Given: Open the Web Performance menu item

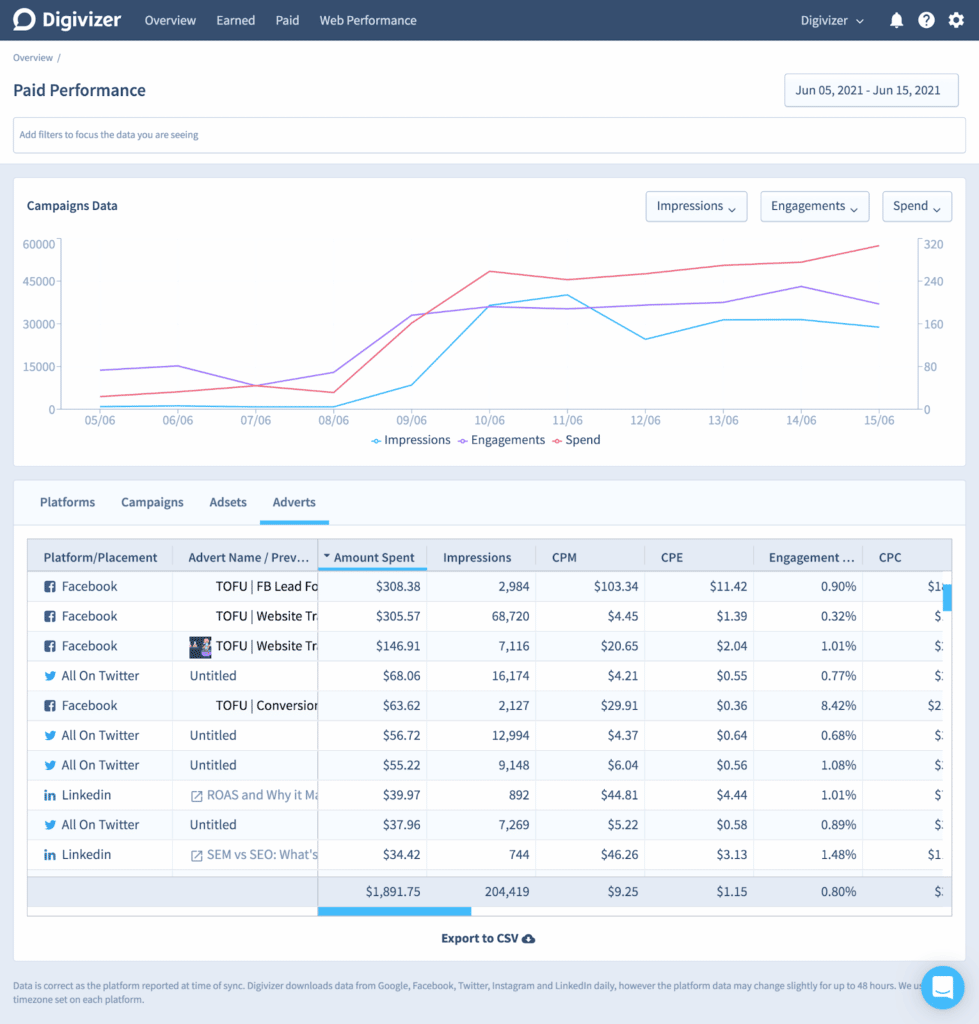Looking at the screenshot, I should click(x=368, y=20).
